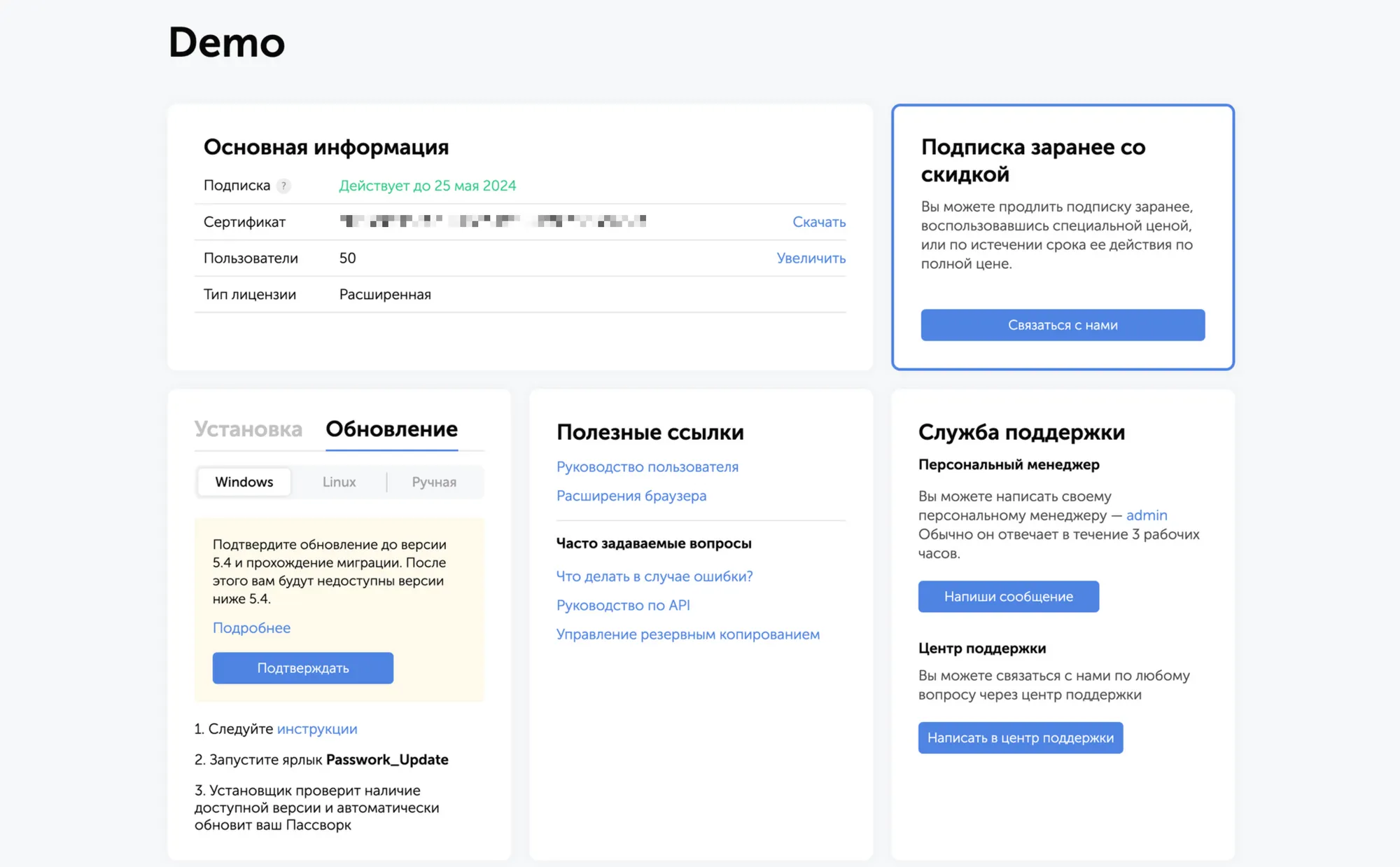This screenshot has width=1400, height=867.
Task: Open the Обновление tab
Action: pos(391,429)
